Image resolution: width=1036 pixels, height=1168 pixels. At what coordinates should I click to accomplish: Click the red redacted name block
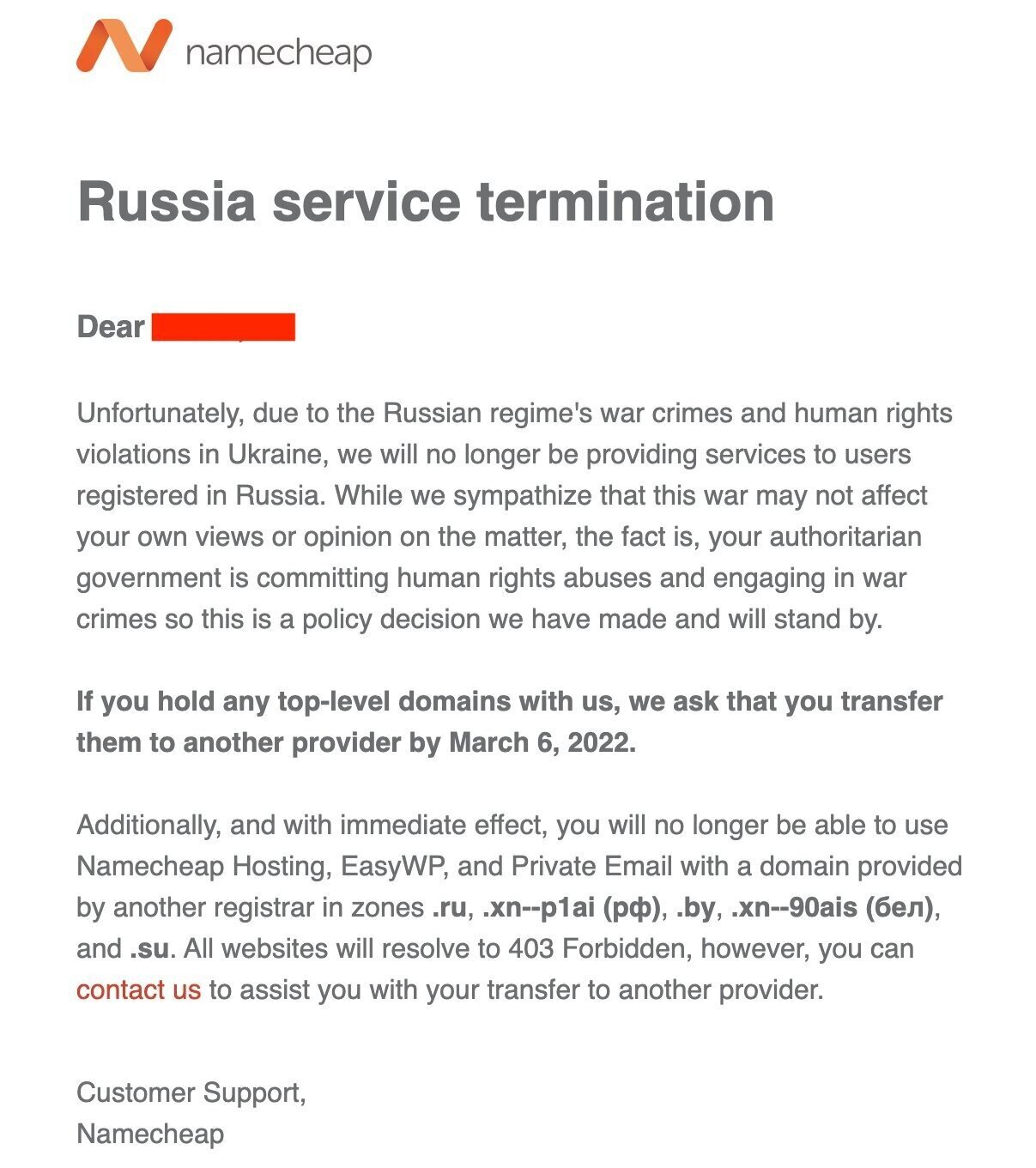click(x=223, y=327)
